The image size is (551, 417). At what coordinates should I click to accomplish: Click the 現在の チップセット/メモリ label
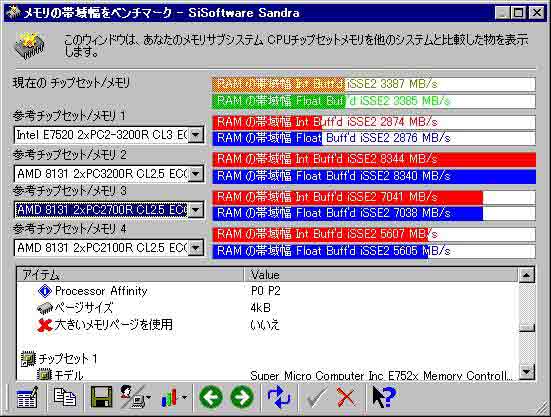click(71, 83)
